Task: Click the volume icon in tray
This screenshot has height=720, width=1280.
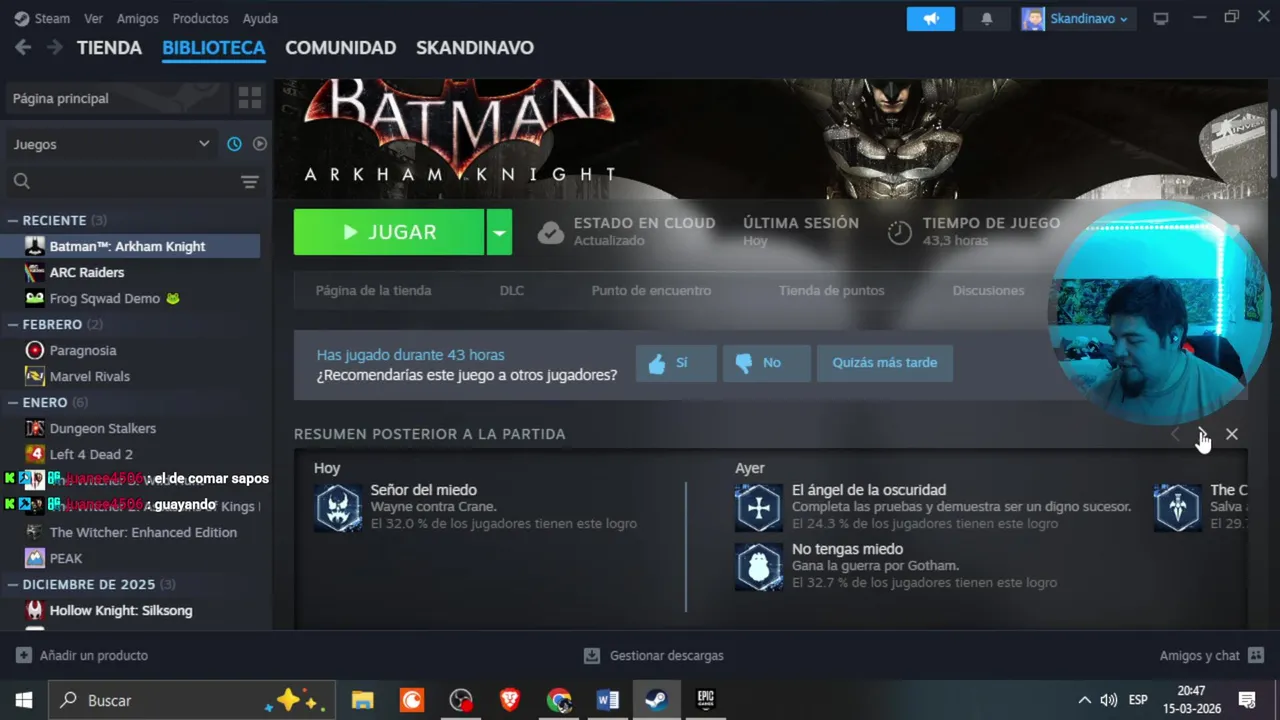Action: click(1109, 700)
